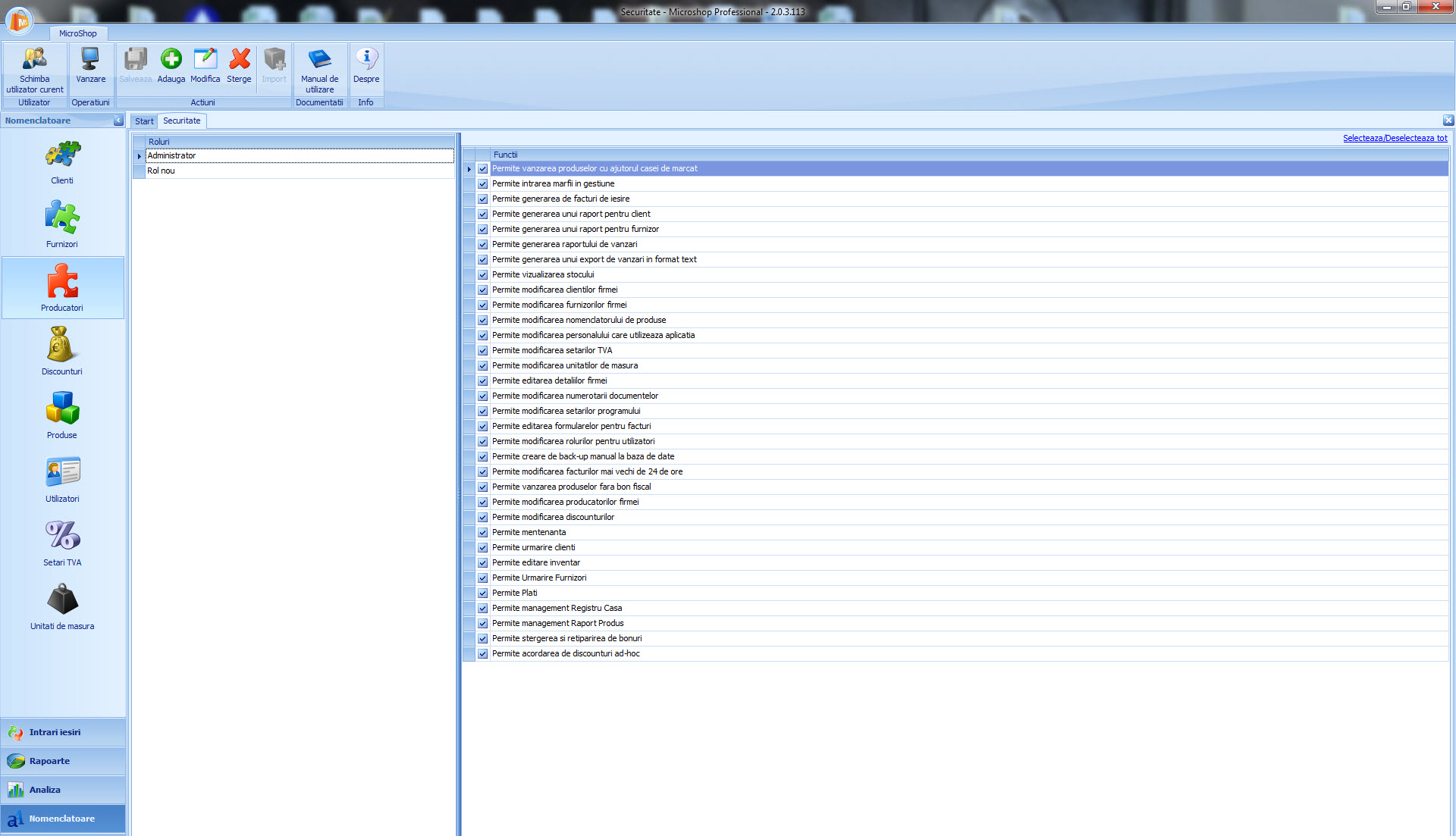Toggle Permite Plati checkbox
Screen dimensions: 1456x836
[x=482, y=593]
